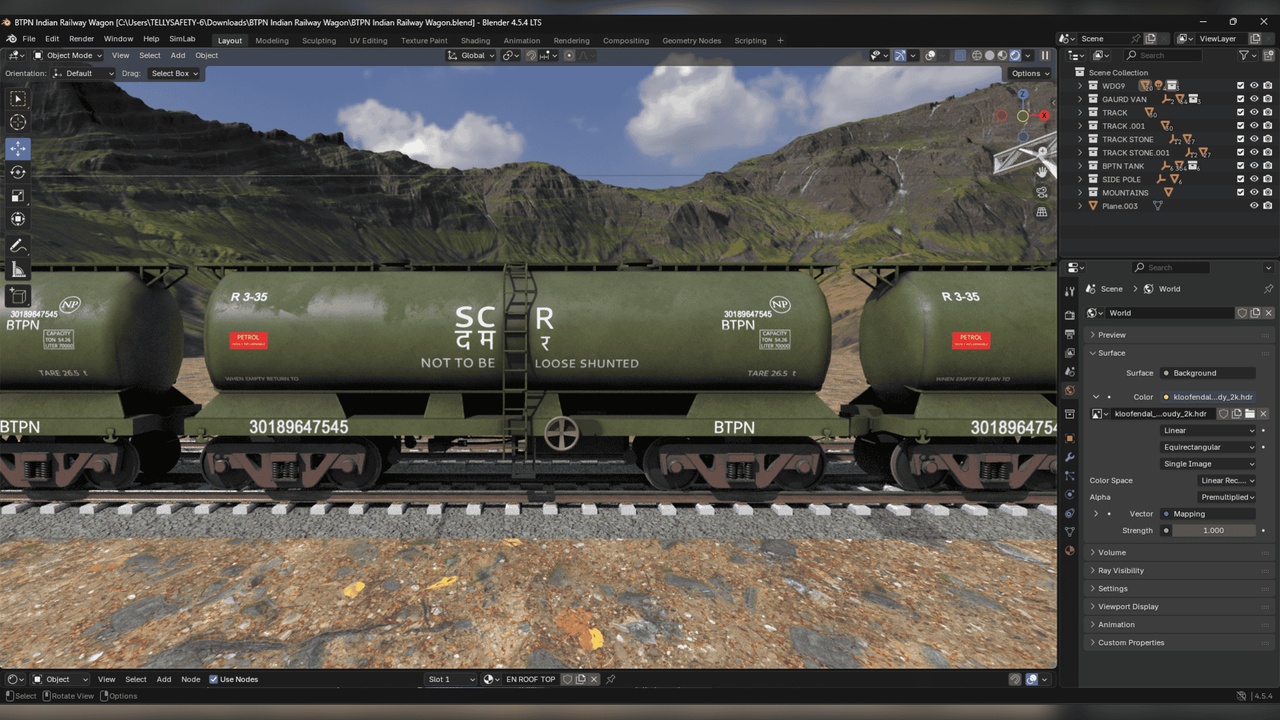
Task: Click the Mapping vector link button
Action: coord(1208,514)
